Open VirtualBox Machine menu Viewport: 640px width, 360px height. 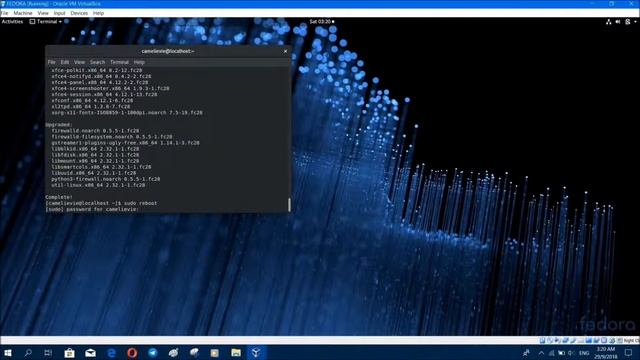coord(22,13)
